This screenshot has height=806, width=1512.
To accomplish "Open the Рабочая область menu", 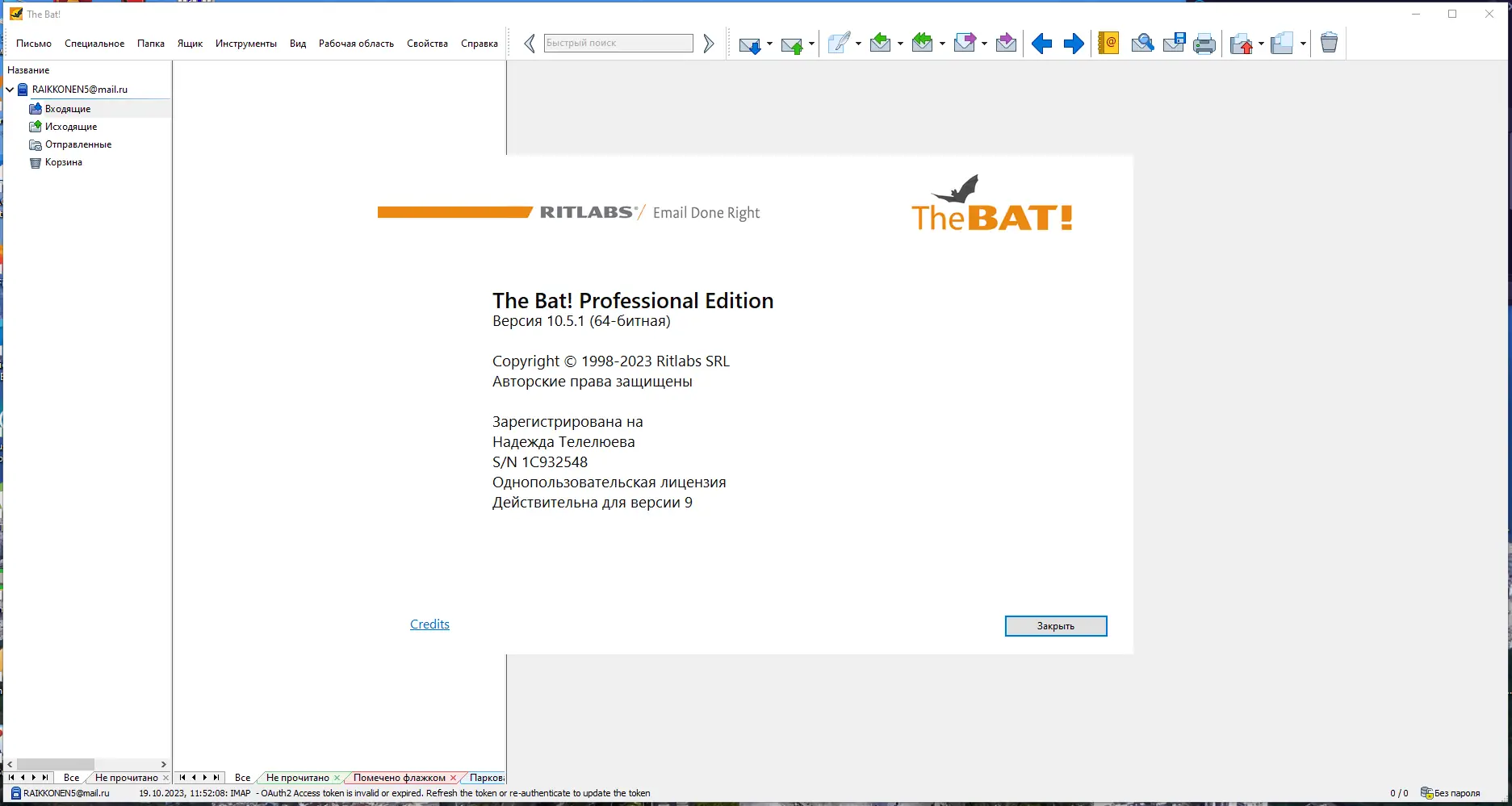I will coord(356,44).
